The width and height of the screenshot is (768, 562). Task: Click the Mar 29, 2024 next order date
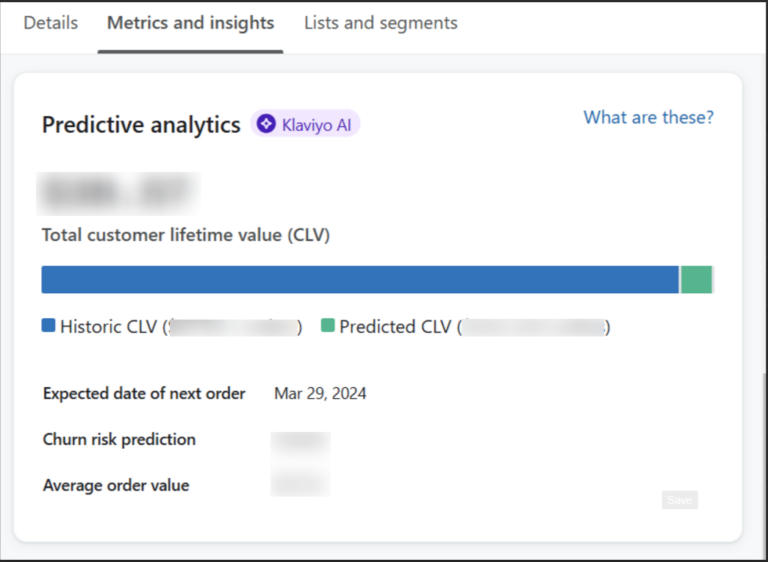pyautogui.click(x=320, y=393)
